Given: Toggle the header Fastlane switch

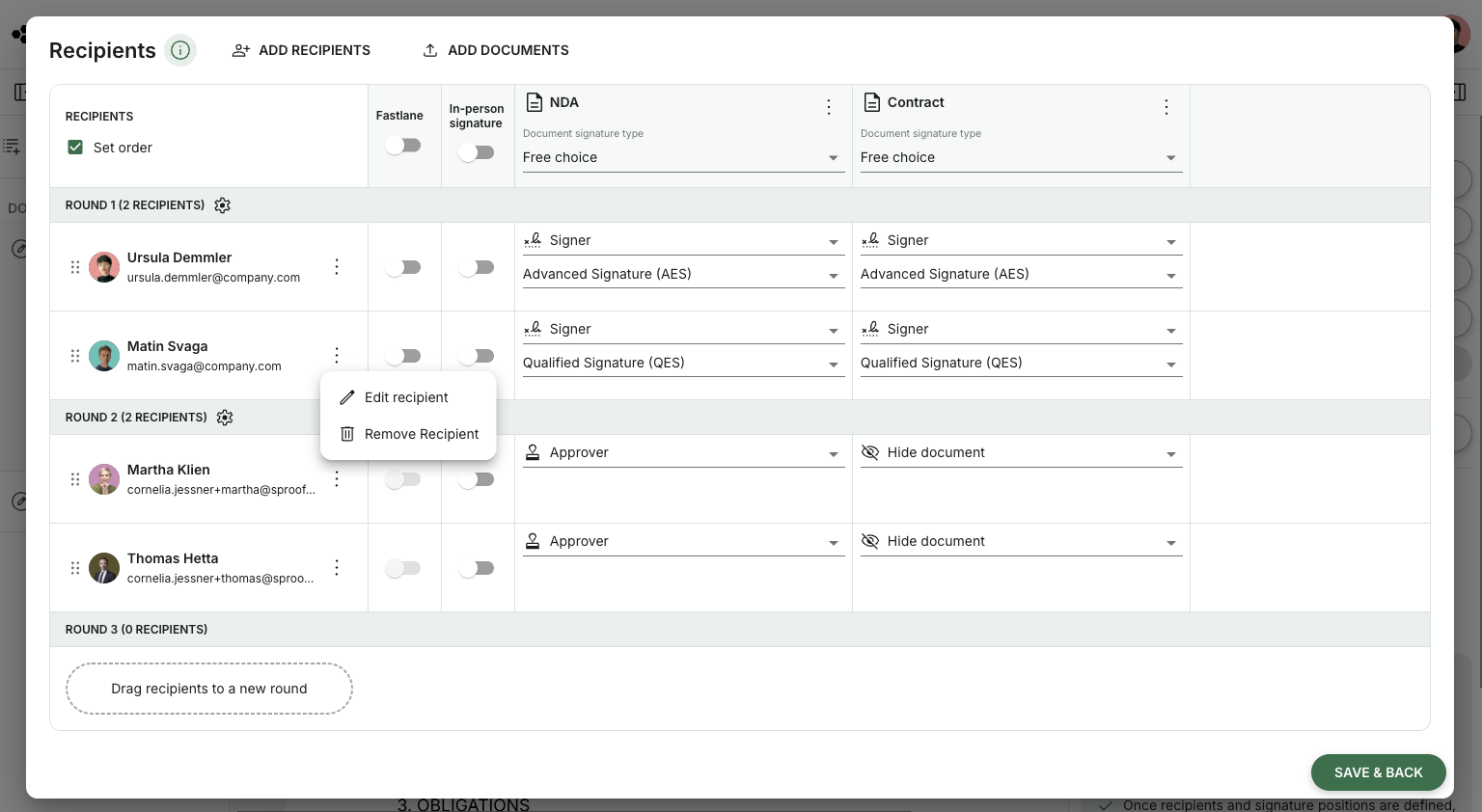Looking at the screenshot, I should click(403, 146).
